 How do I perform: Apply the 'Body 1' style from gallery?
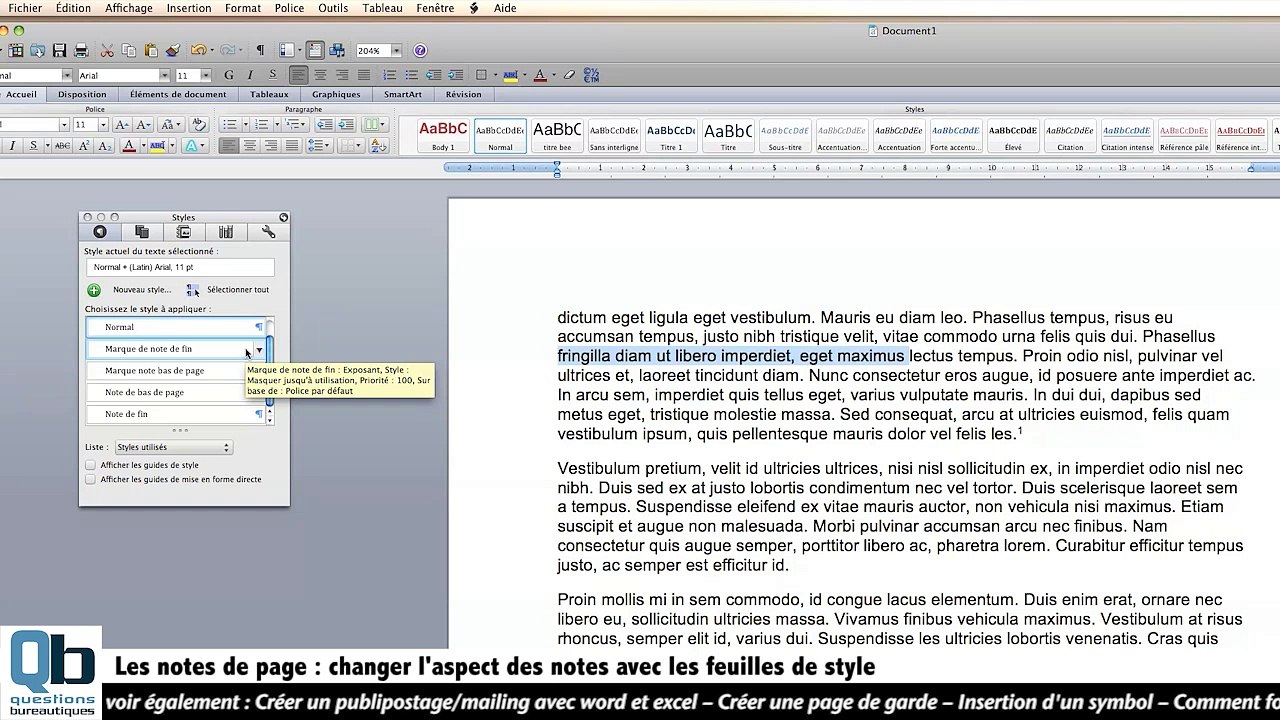(x=443, y=136)
